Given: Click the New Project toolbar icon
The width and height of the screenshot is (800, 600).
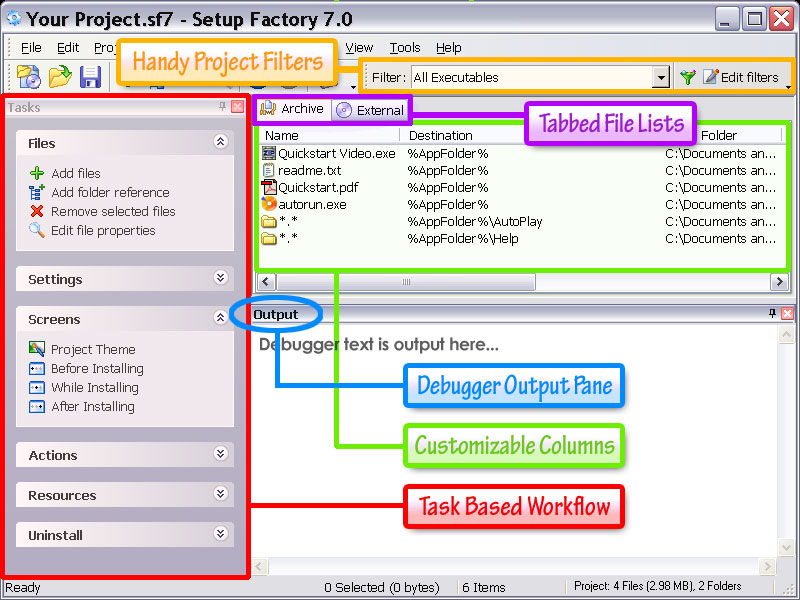Looking at the screenshot, I should tap(29, 77).
